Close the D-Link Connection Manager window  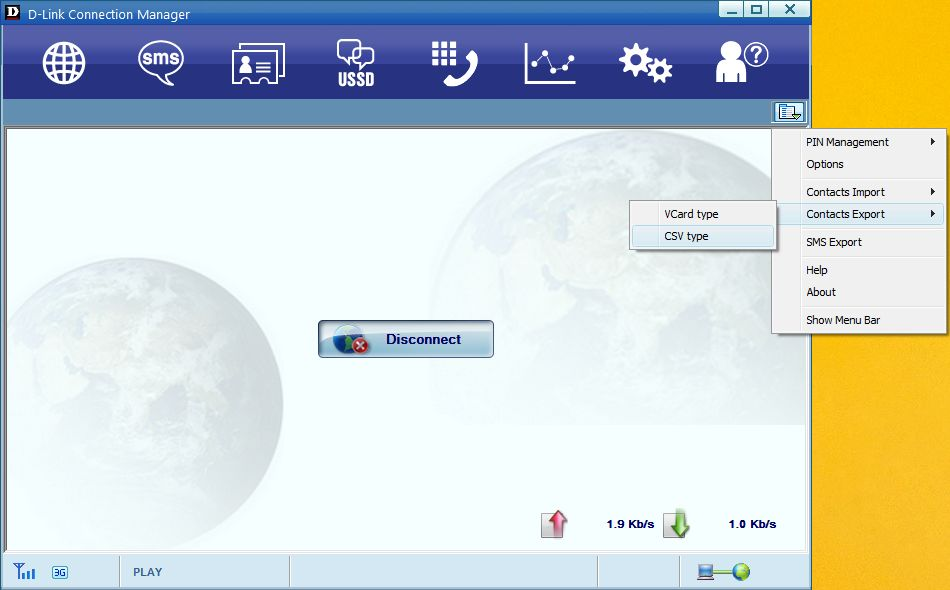point(789,9)
